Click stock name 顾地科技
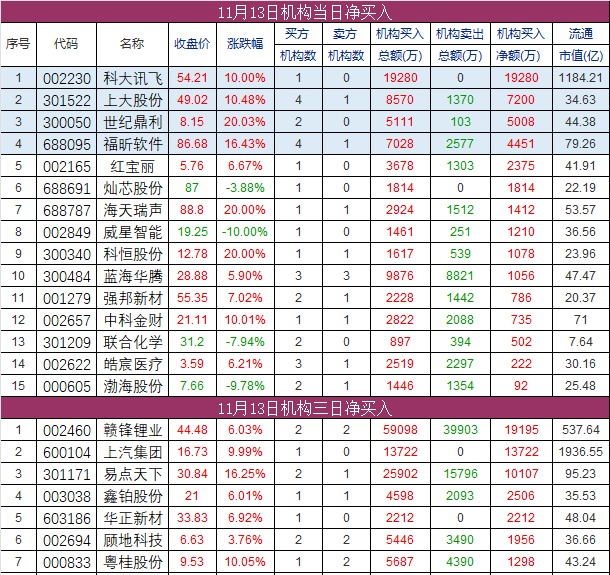 click(x=133, y=540)
